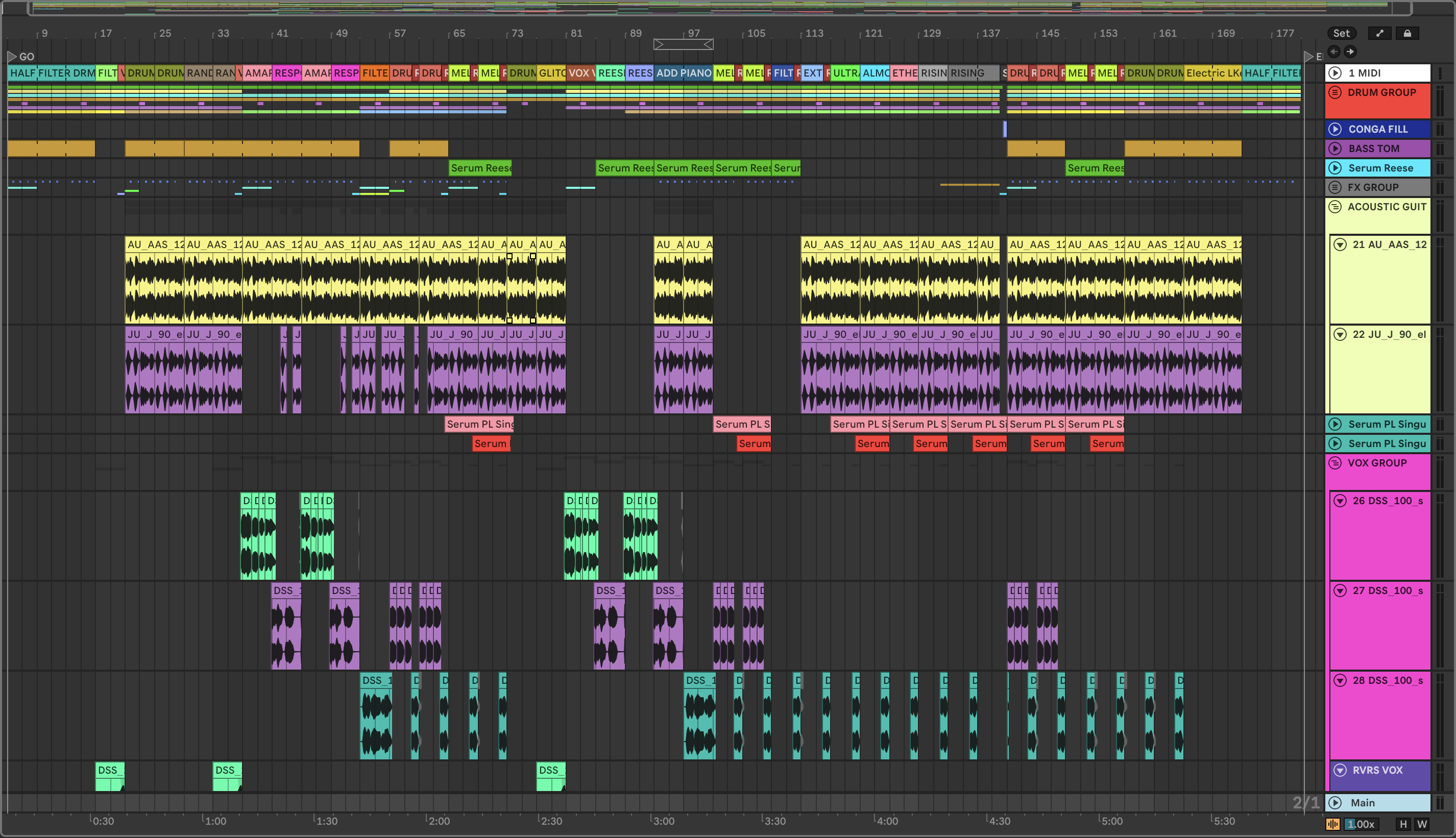Toggle the automation mode icon
This screenshot has width=1456, height=838.
point(1379,33)
